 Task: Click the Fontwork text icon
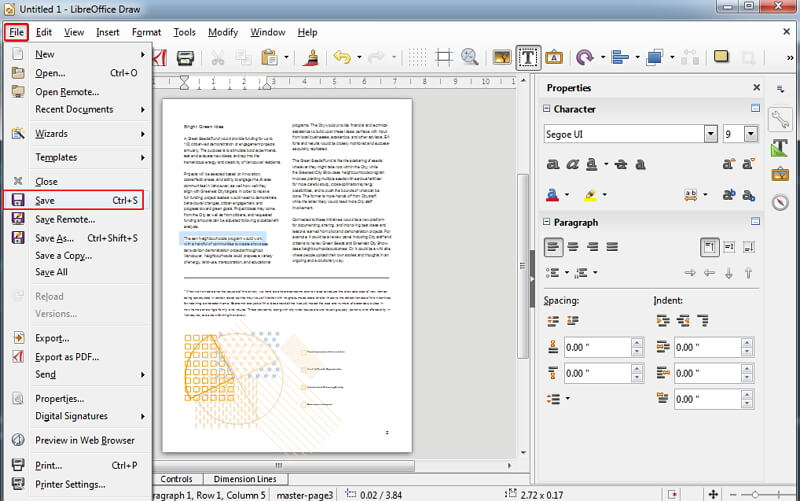tap(554, 57)
